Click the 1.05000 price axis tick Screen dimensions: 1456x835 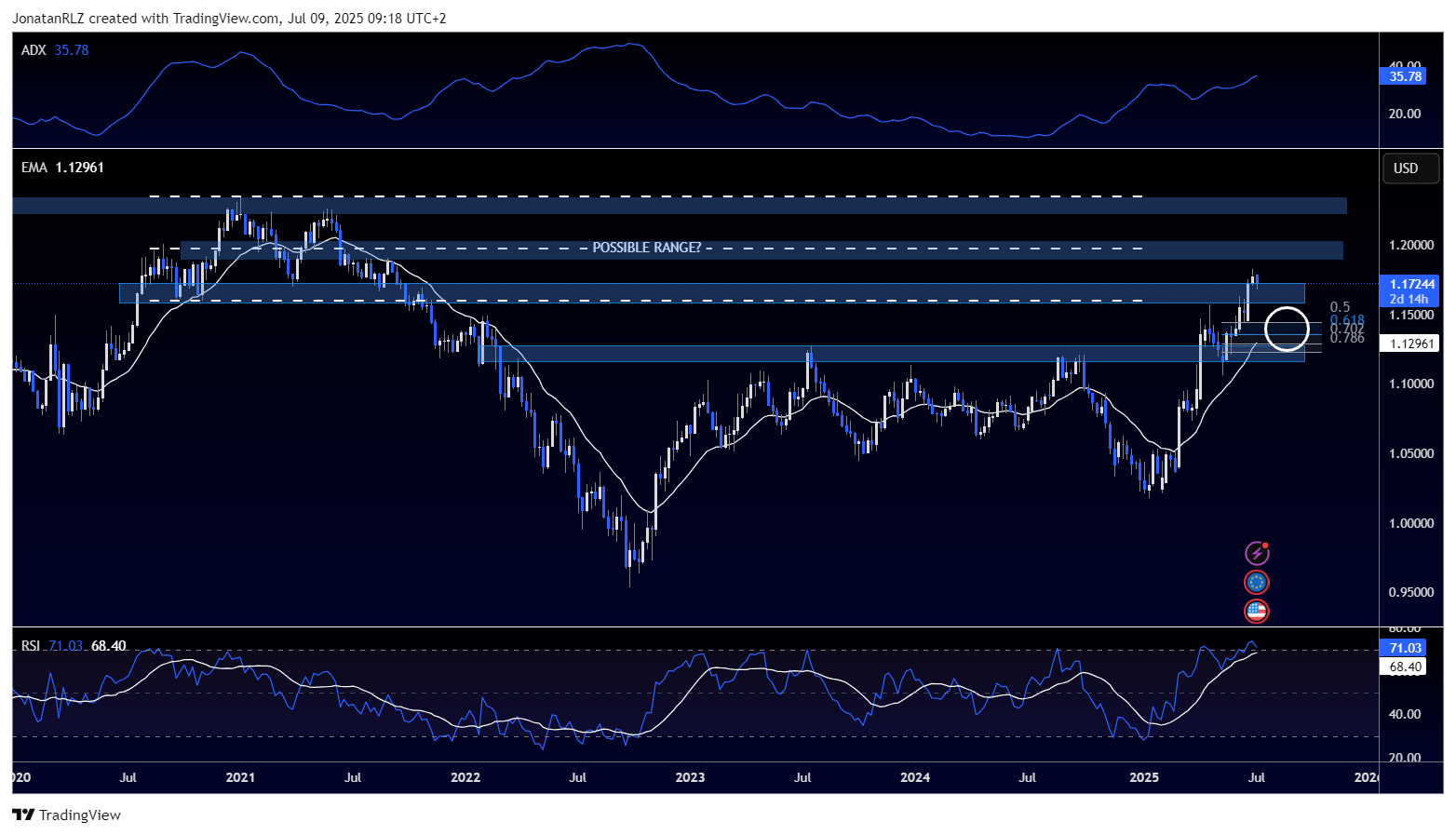pyautogui.click(x=1411, y=453)
